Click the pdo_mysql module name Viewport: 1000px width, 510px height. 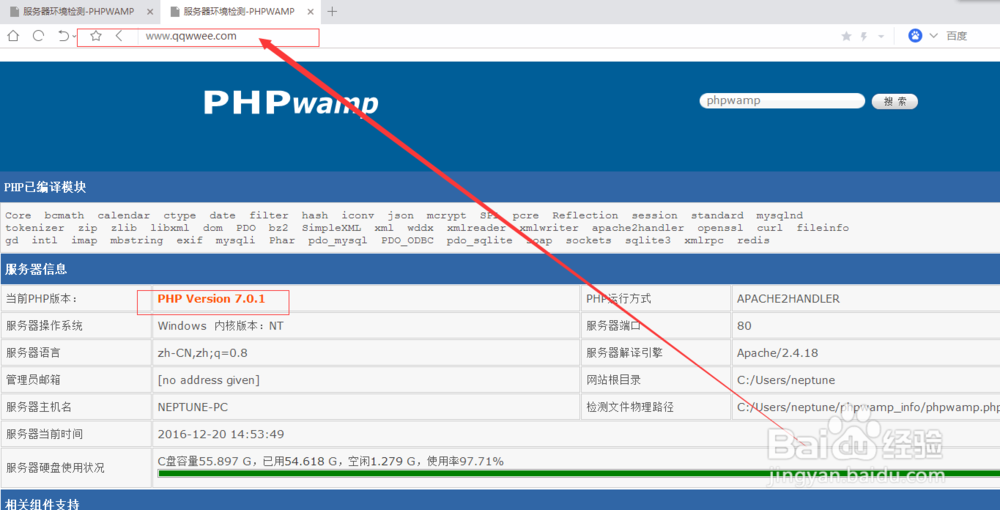[x=337, y=240]
